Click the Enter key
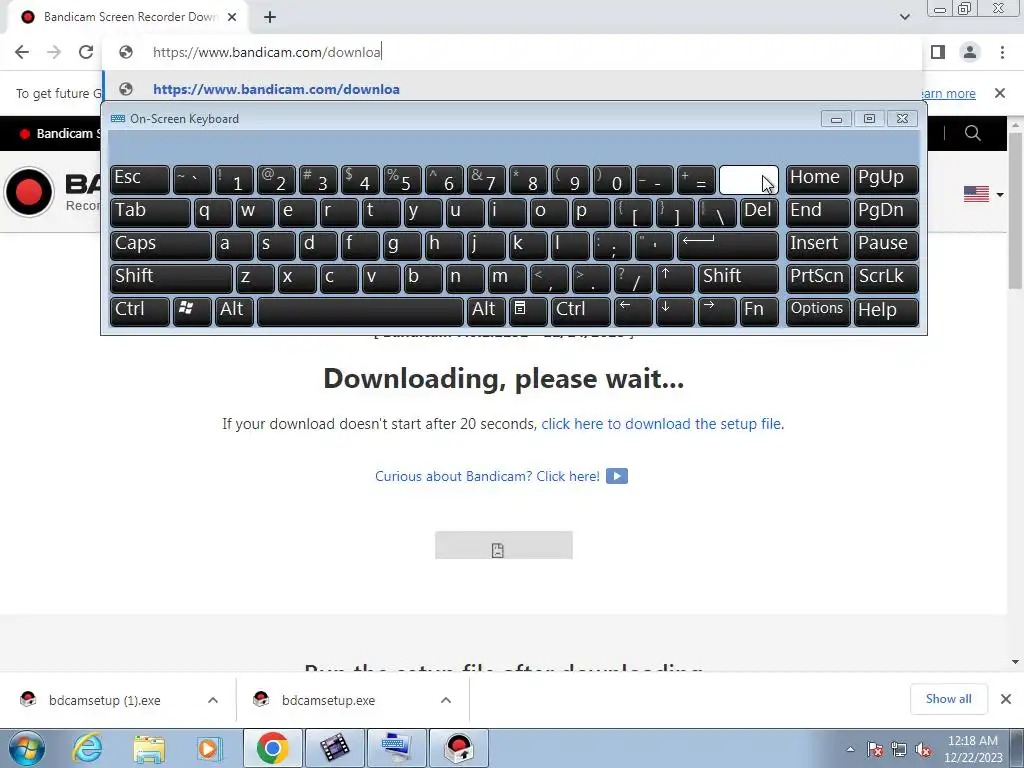This screenshot has width=1024, height=768. [728, 246]
